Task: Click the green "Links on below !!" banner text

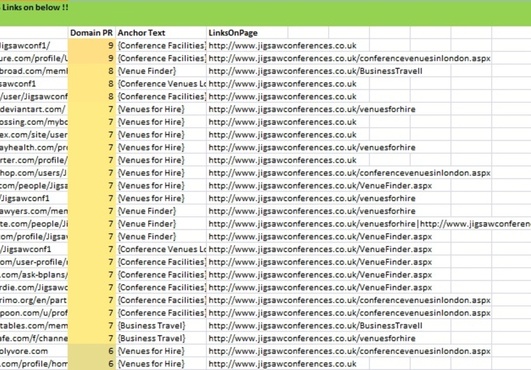Action: point(35,7)
